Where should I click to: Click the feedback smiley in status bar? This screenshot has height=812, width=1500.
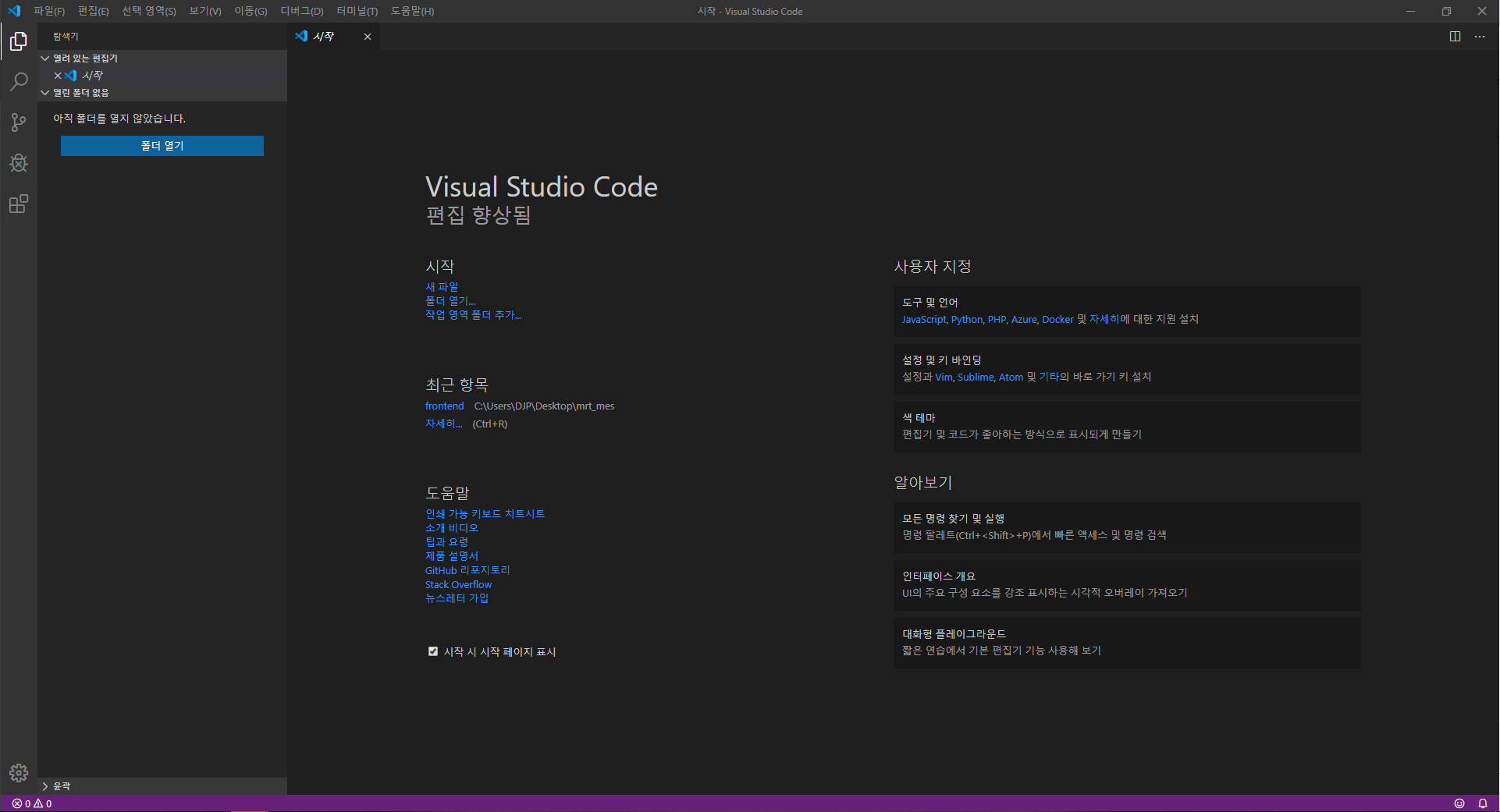(1459, 803)
